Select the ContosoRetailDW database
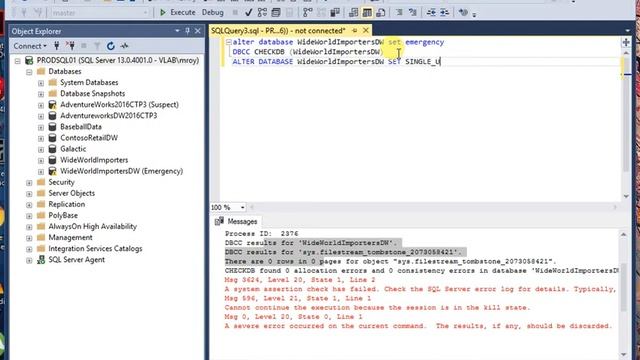The height and width of the screenshot is (360, 640). (x=89, y=138)
